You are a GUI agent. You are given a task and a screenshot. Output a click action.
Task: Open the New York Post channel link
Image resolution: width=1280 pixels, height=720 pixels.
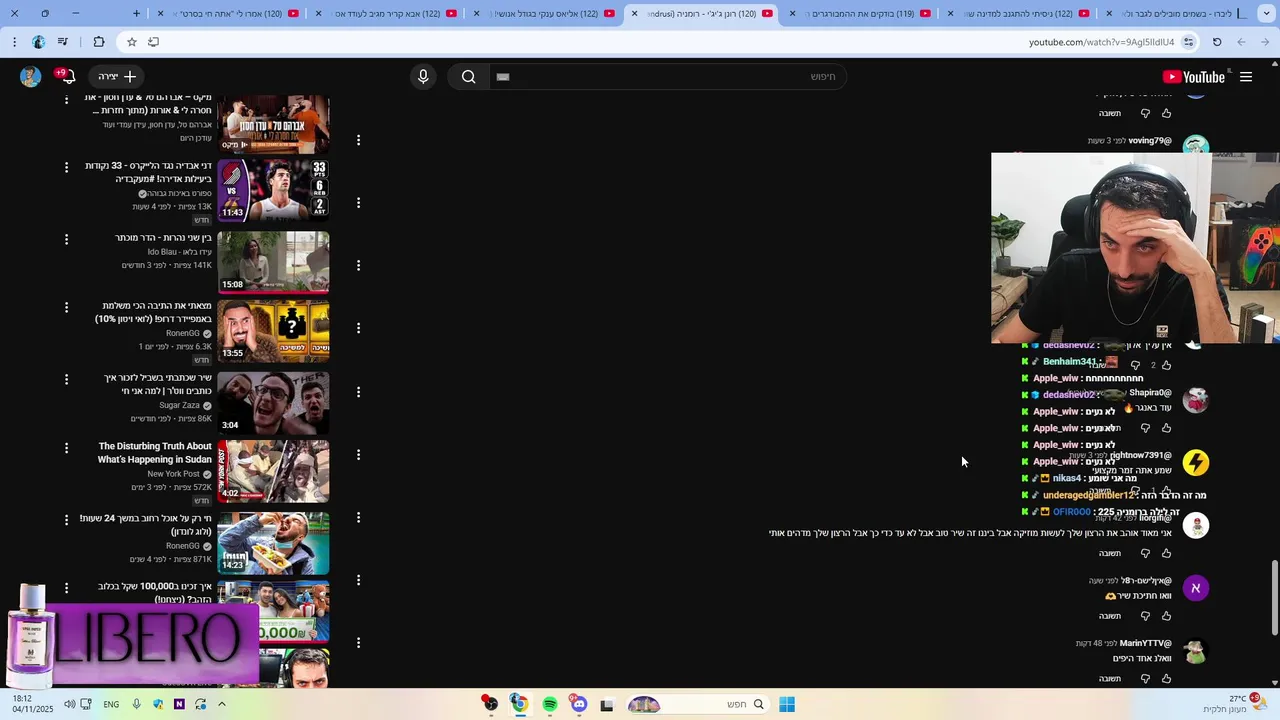pyautogui.click(x=173, y=474)
